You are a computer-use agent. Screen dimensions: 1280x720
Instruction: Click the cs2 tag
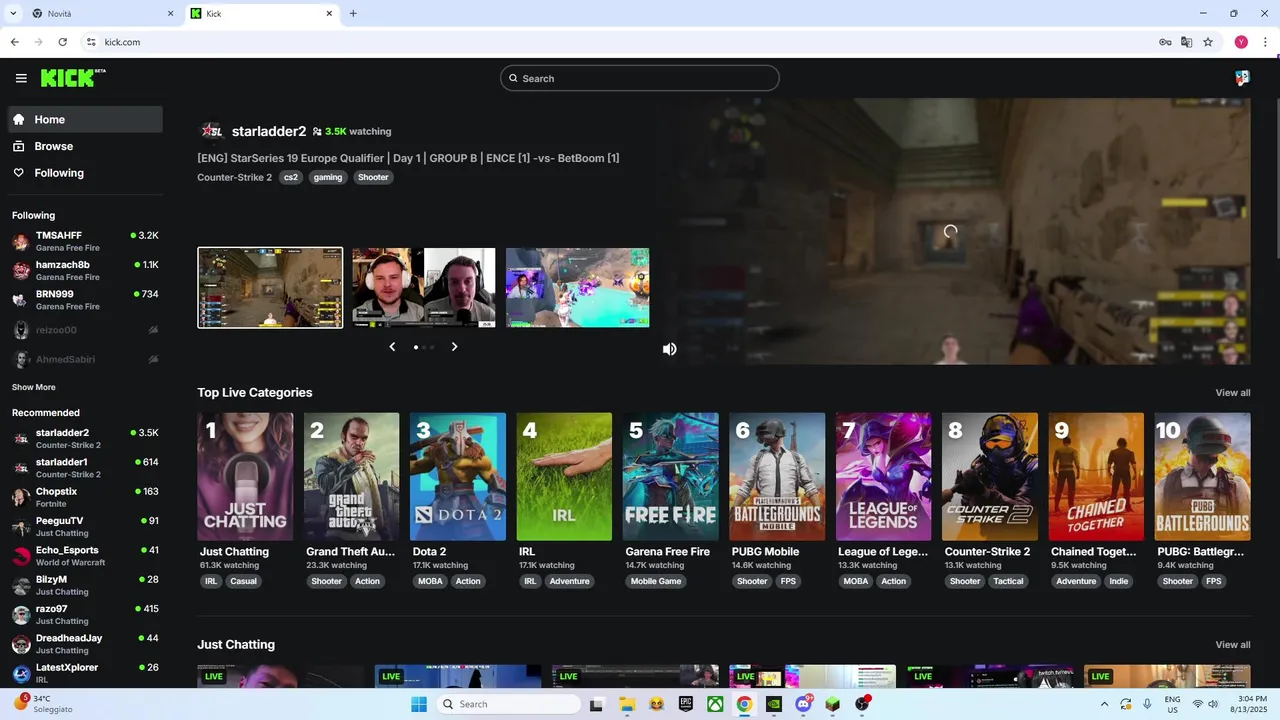pyautogui.click(x=291, y=177)
